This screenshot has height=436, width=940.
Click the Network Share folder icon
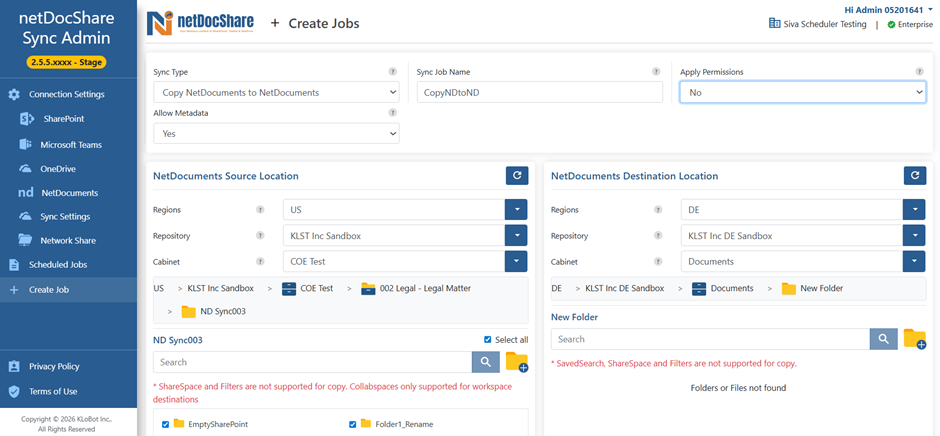pyautogui.click(x=25, y=240)
